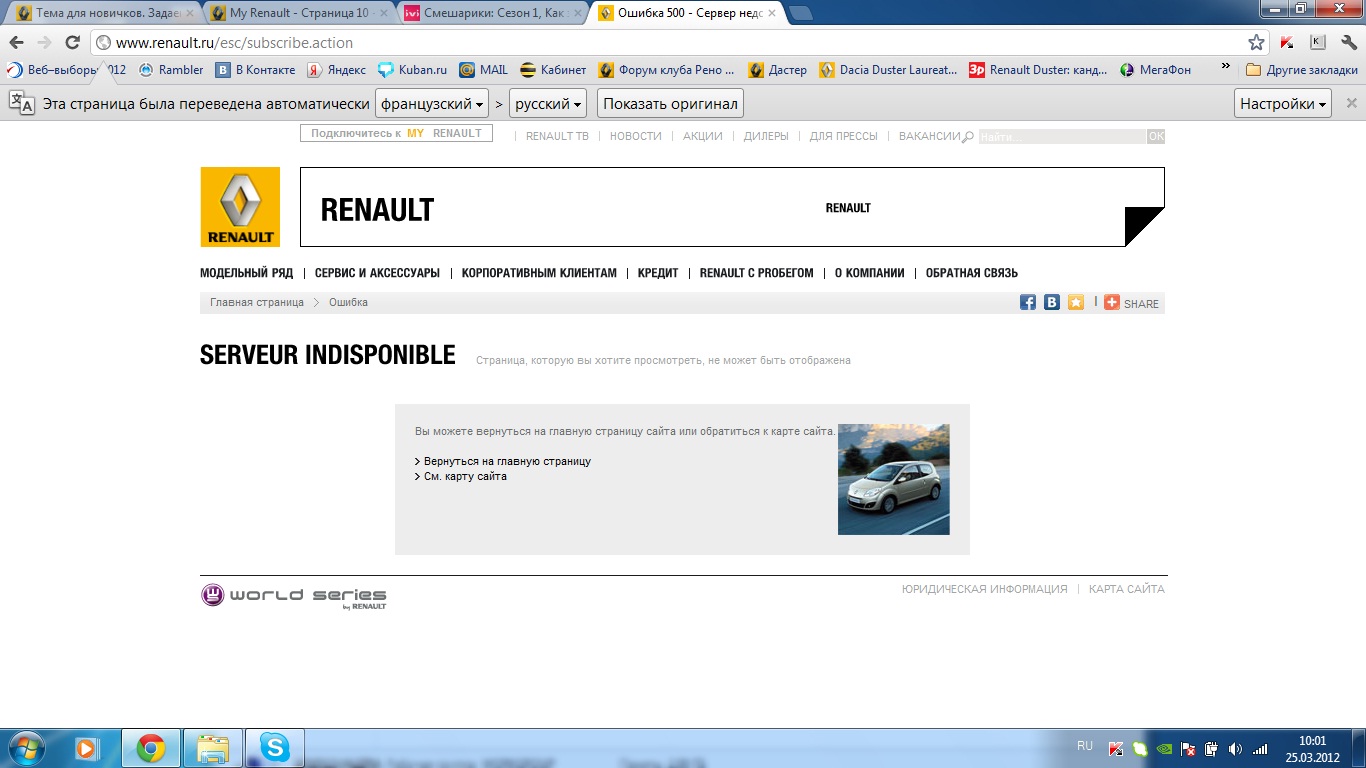Open Rambler bookmark
This screenshot has width=1366, height=768.
[x=170, y=70]
